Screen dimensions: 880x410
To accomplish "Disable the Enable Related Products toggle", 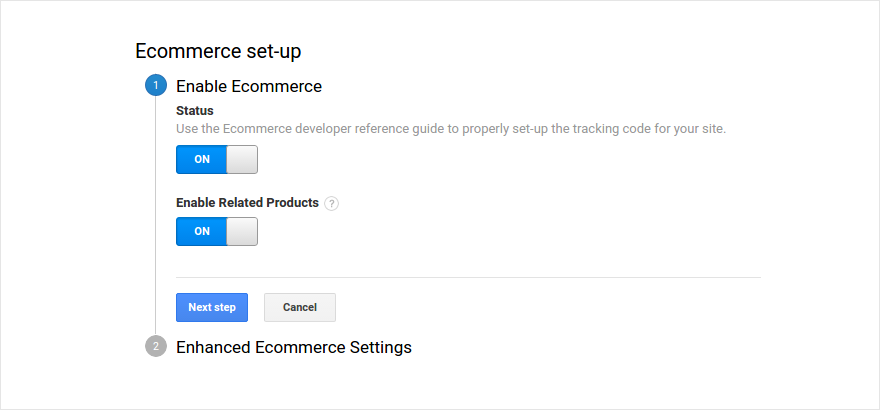I will coord(217,231).
